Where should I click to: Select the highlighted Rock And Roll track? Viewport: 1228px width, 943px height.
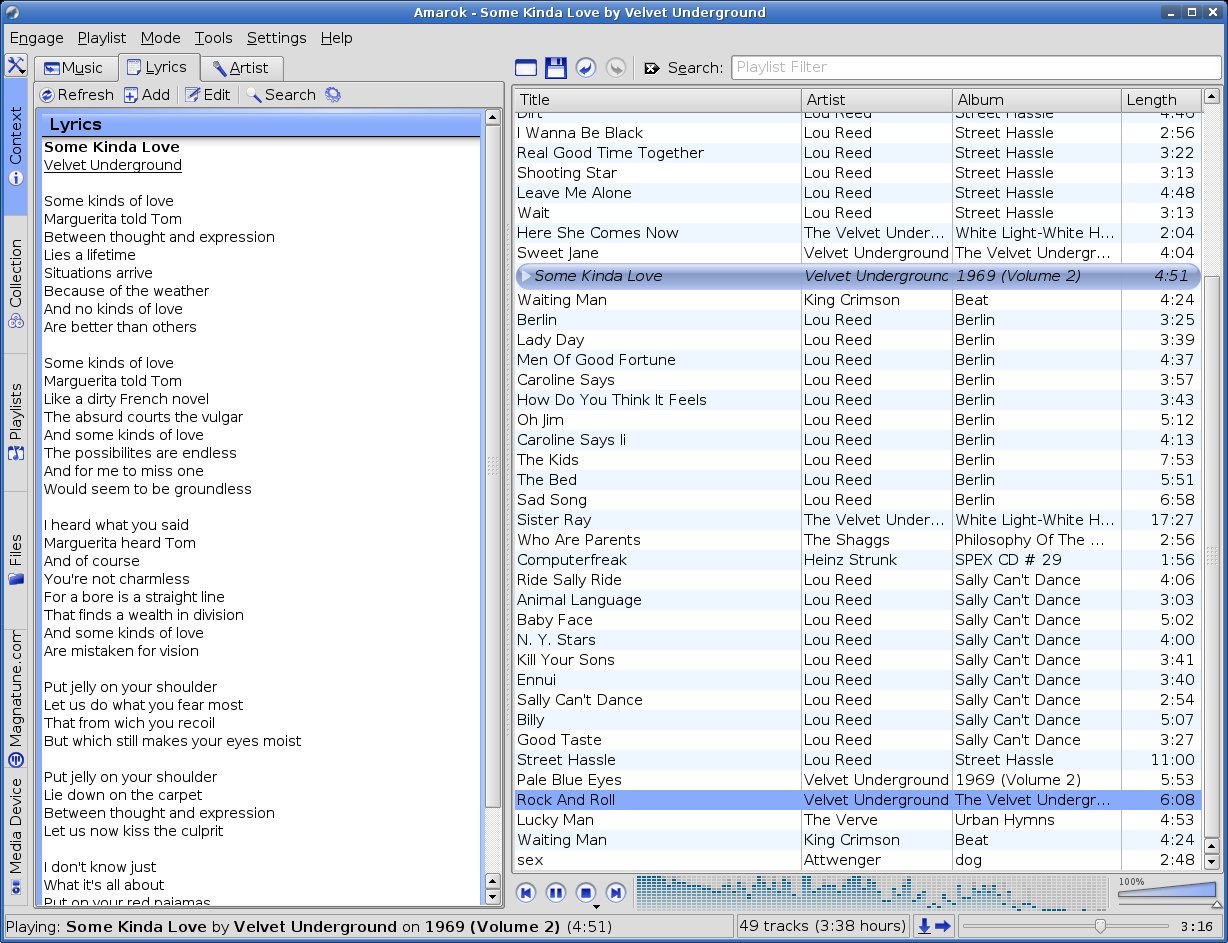tap(859, 800)
